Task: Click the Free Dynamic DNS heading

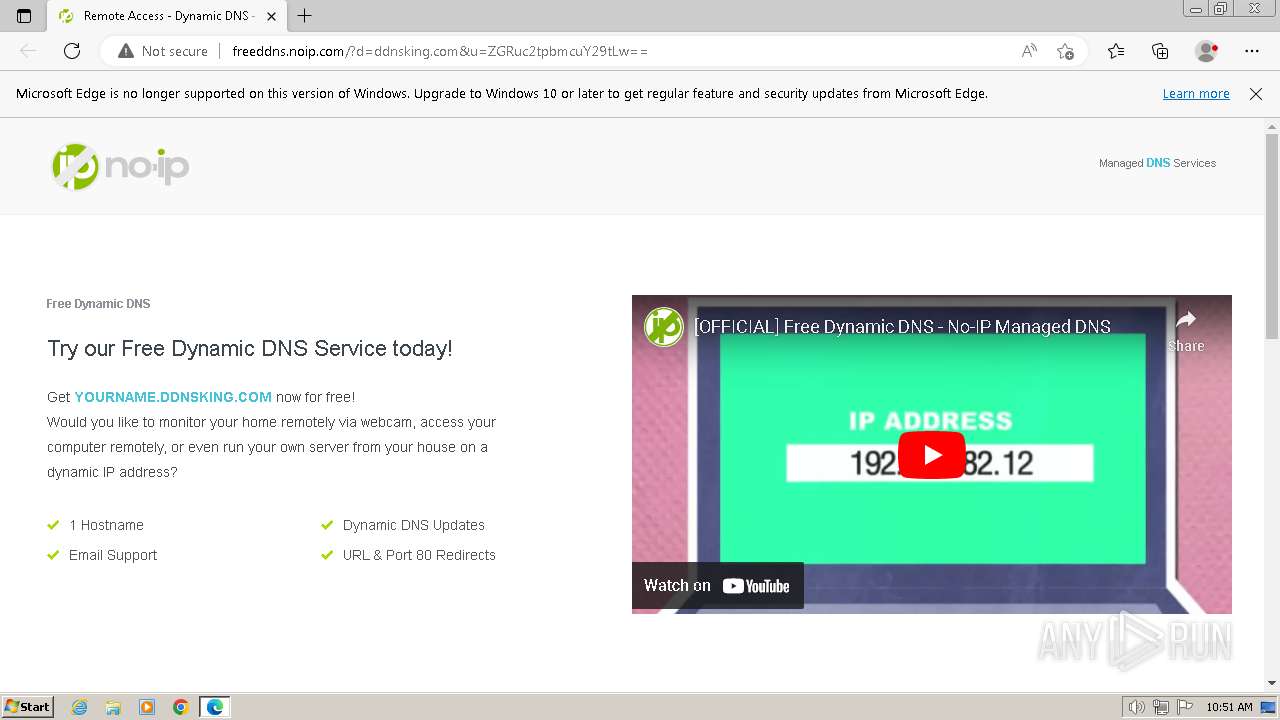Action: point(98,304)
